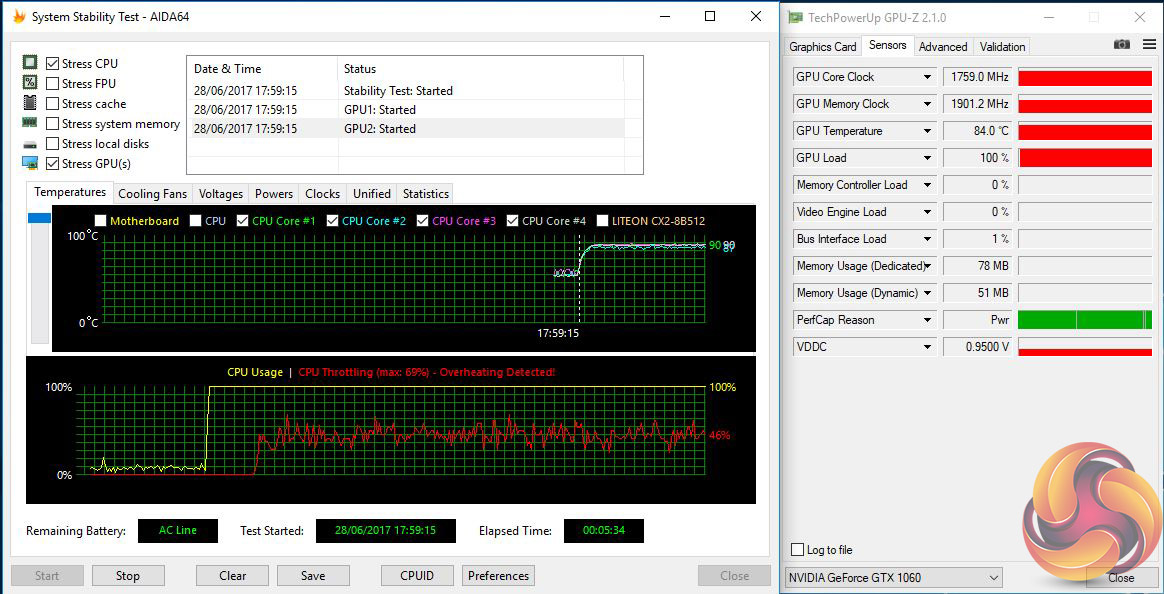The image size is (1164, 594).
Task: Click the AIDA64 flame icon in title bar
Action: (x=19, y=17)
